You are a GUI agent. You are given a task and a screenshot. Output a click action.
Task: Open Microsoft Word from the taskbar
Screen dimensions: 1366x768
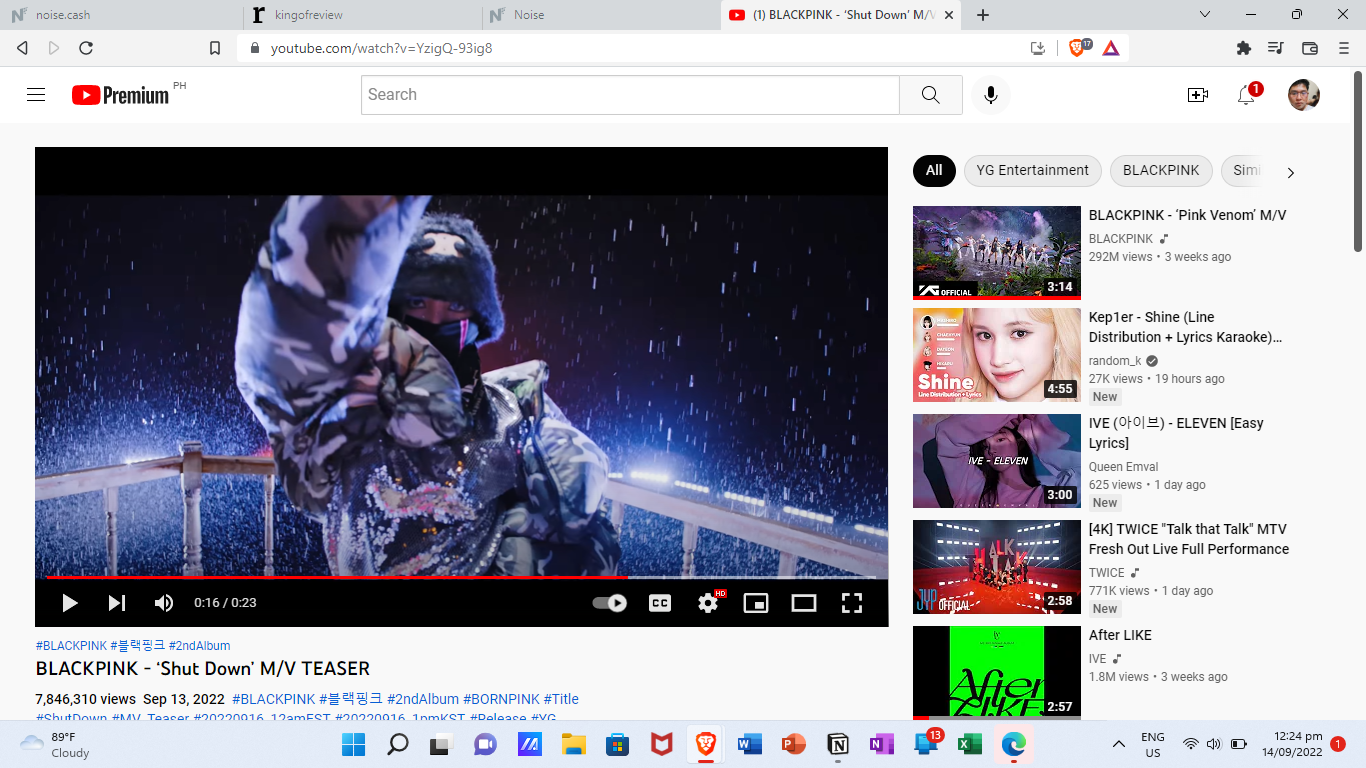tap(750, 744)
